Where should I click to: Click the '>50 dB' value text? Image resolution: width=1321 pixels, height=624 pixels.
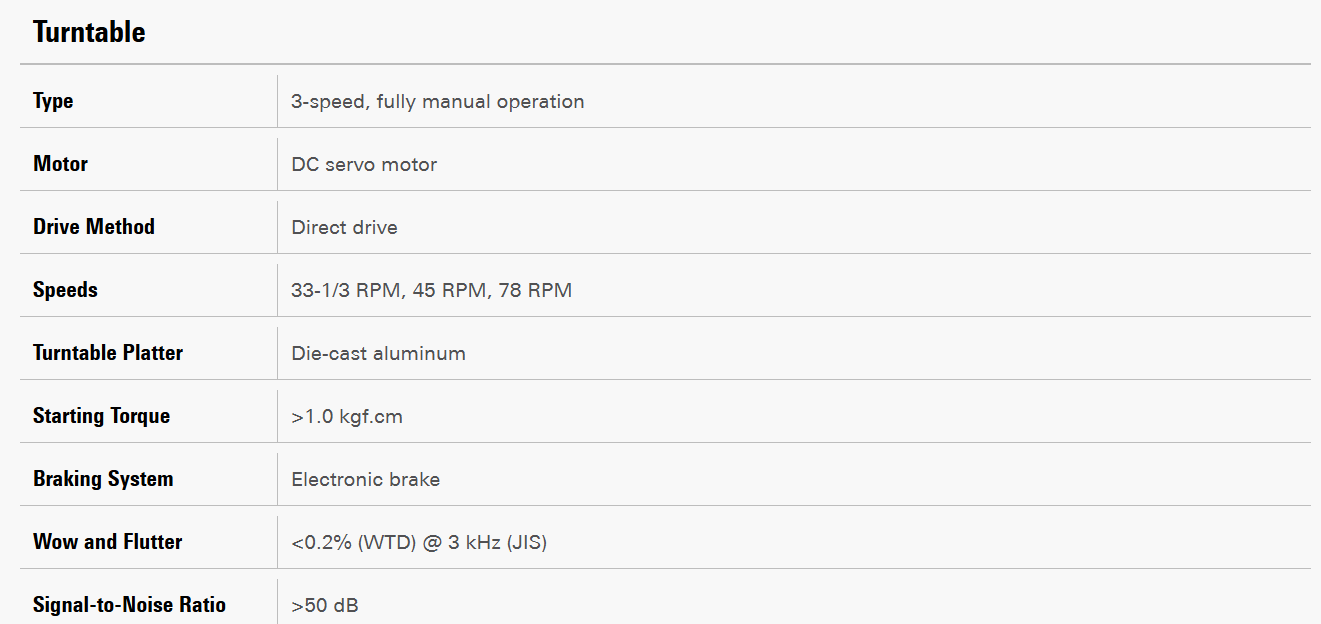pyautogui.click(x=325, y=605)
